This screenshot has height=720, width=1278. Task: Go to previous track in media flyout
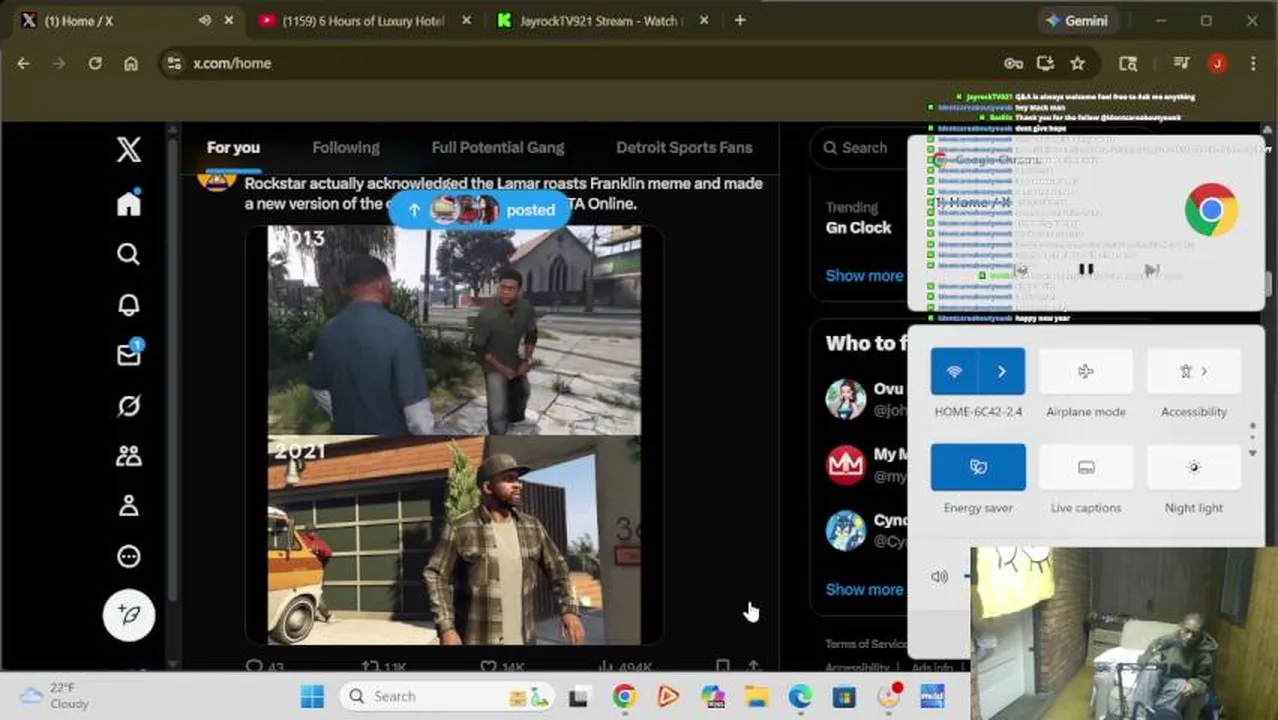[x=1021, y=269]
